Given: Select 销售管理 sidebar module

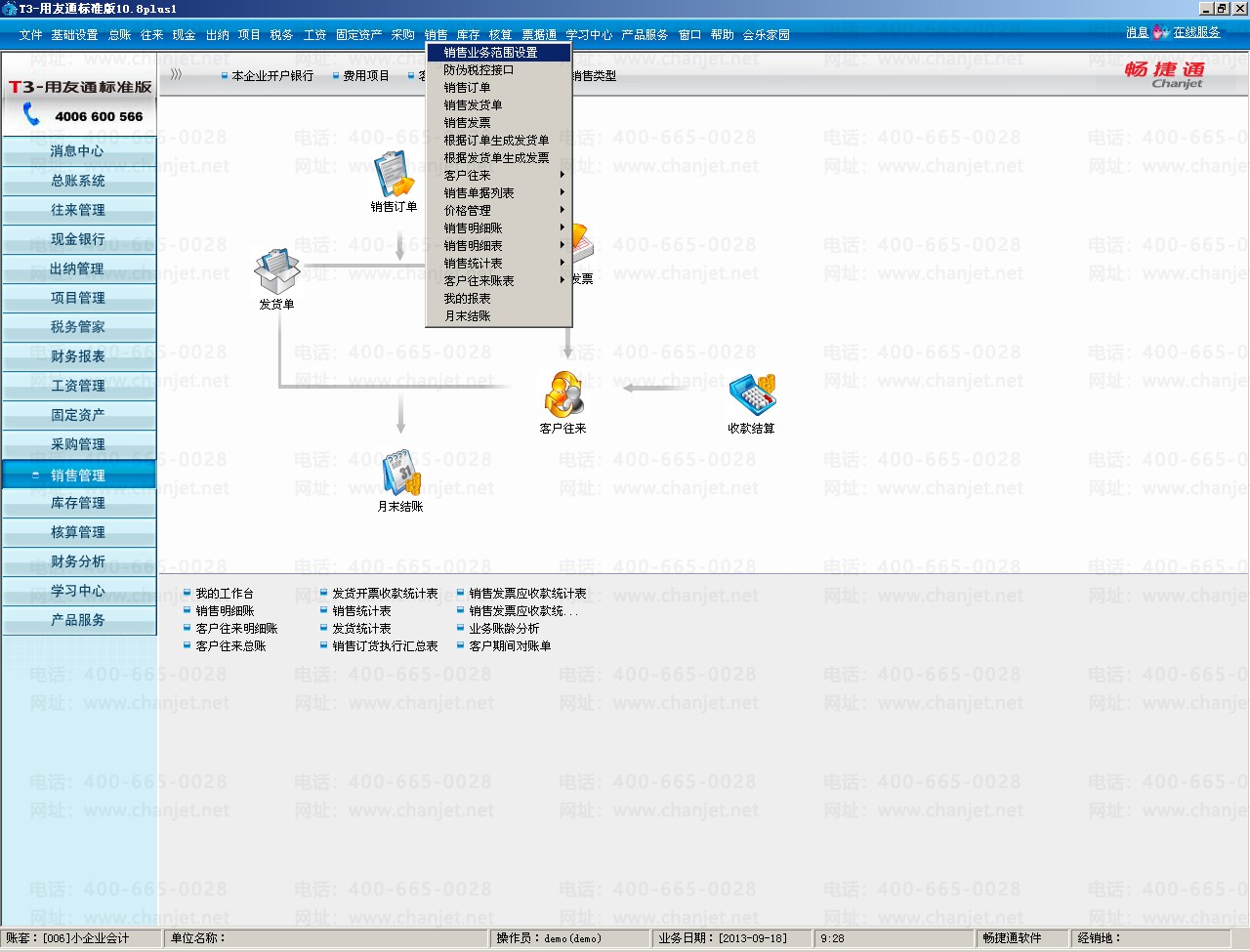Looking at the screenshot, I should click(x=78, y=475).
